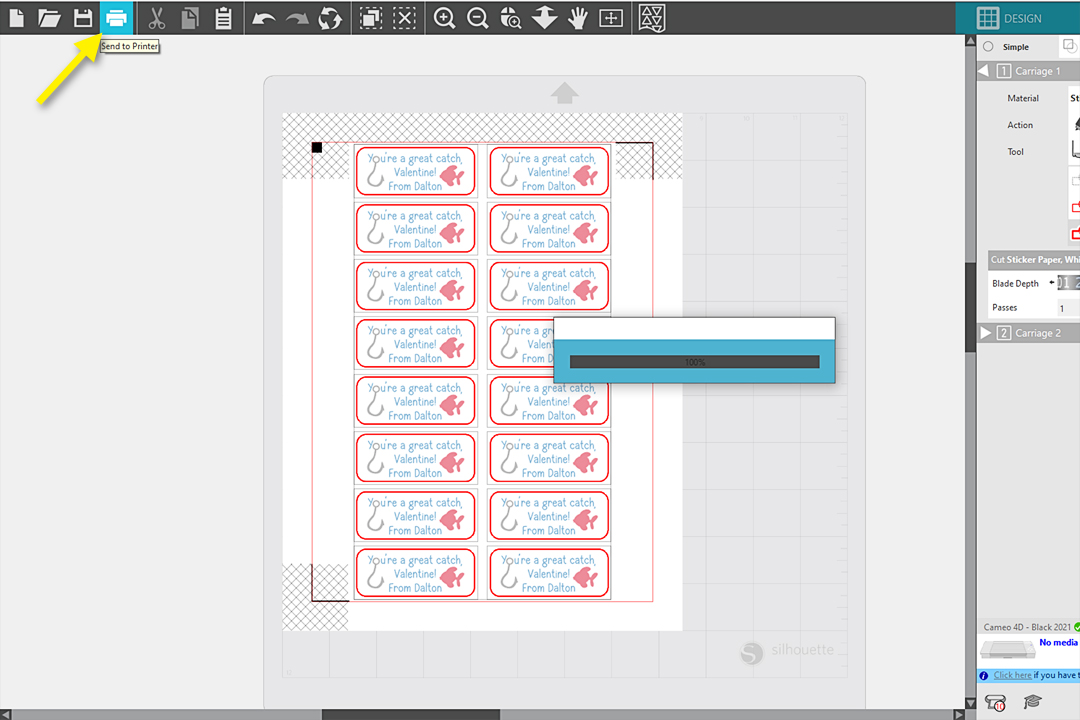Create a new document with the New icon
This screenshot has height=720, width=1080.
[x=17, y=18]
